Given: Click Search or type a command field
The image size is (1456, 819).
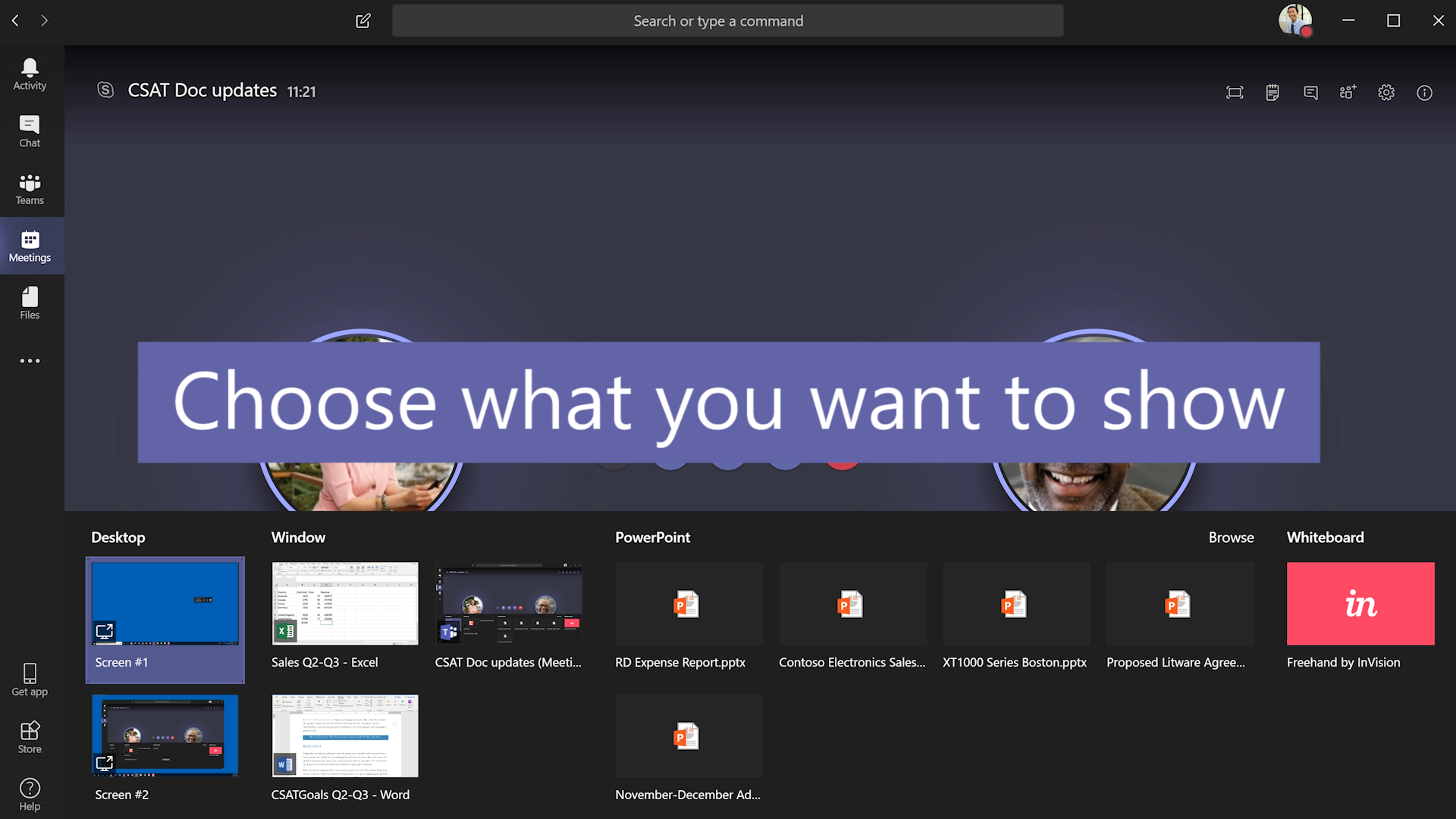Looking at the screenshot, I should click(728, 20).
